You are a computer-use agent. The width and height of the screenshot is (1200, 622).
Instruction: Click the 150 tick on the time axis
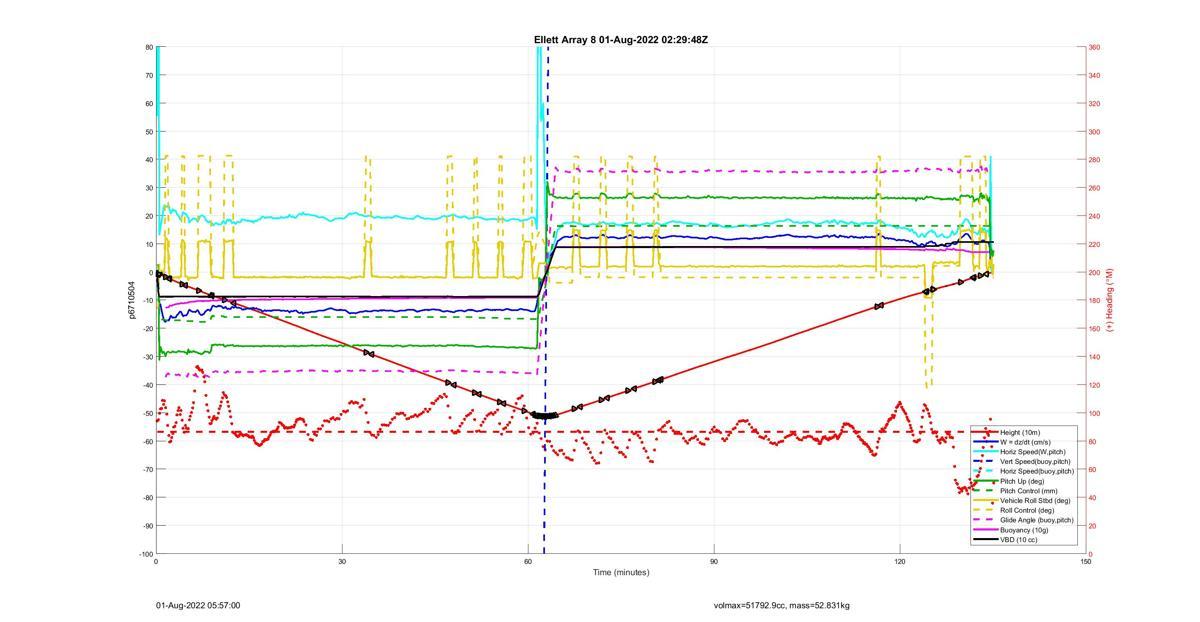point(1086,561)
